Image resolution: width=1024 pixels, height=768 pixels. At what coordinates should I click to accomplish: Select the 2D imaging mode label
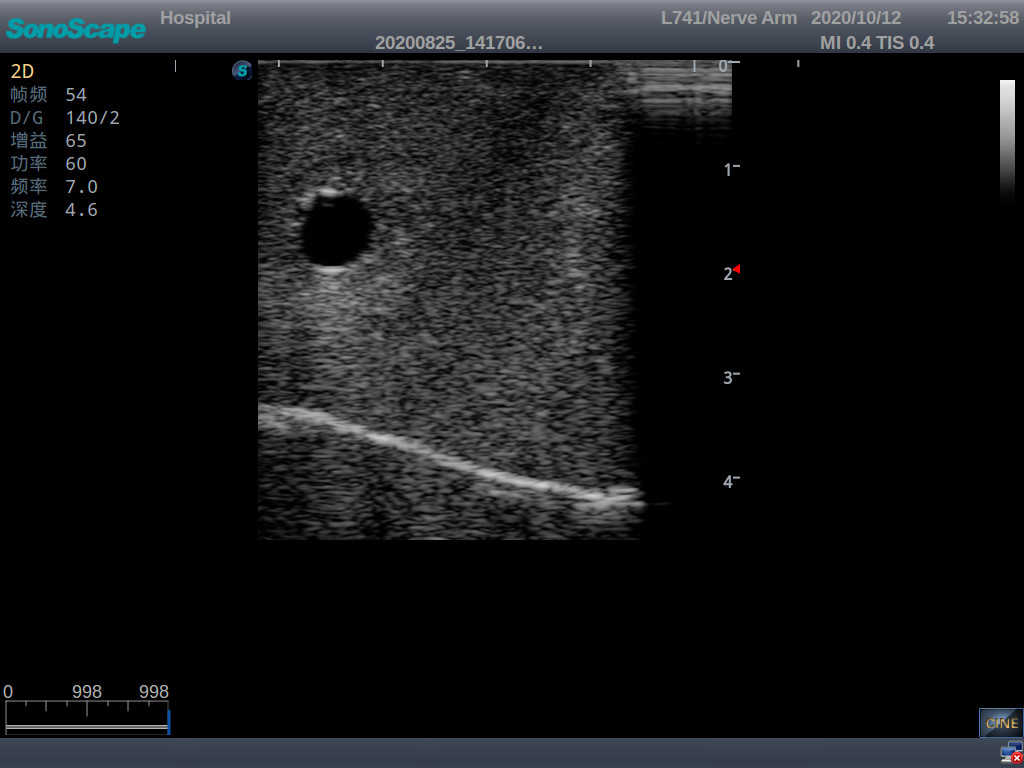point(25,71)
